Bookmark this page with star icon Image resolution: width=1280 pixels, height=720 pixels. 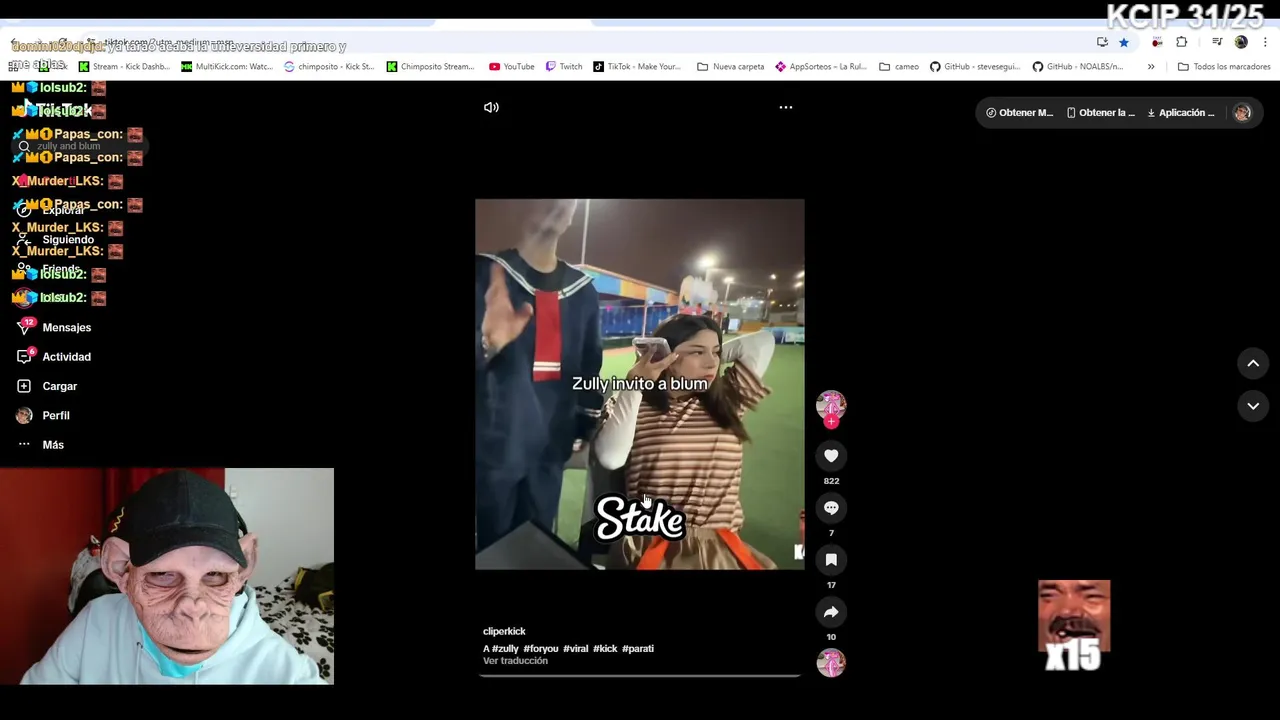[x=1124, y=42]
